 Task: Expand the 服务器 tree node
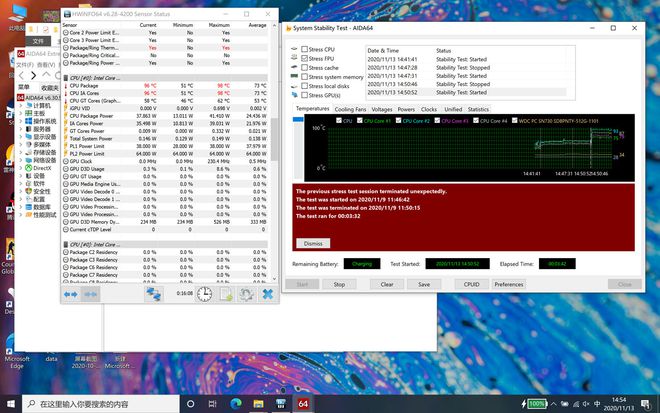[x=21, y=129]
